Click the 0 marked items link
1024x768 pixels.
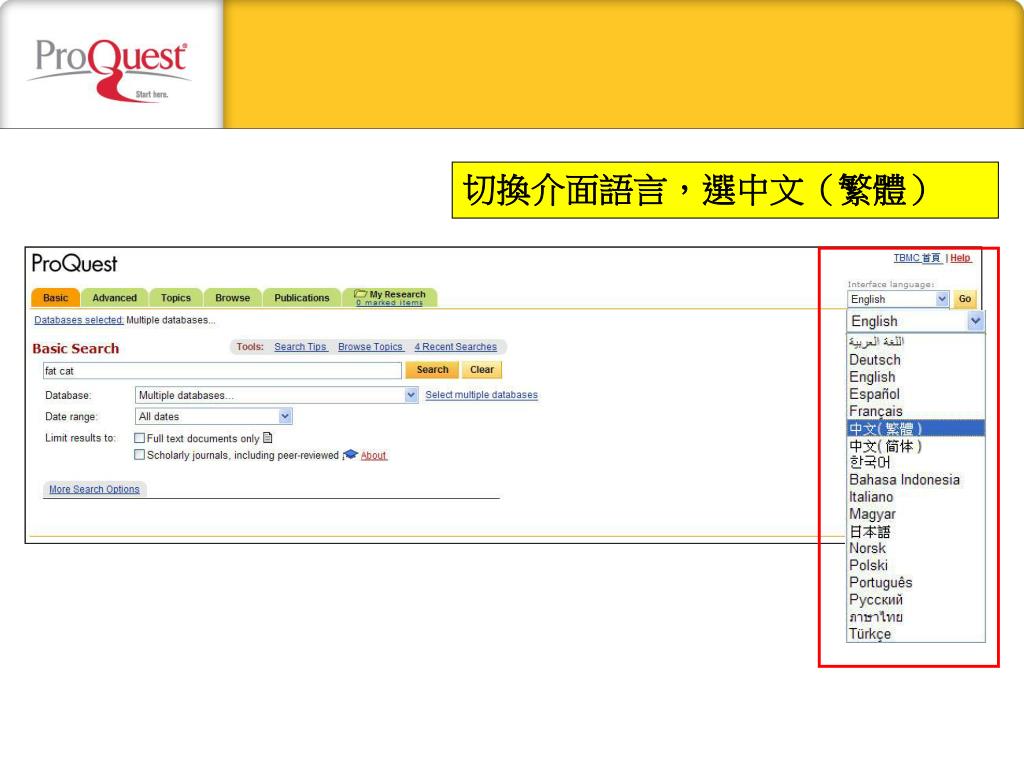click(x=389, y=302)
